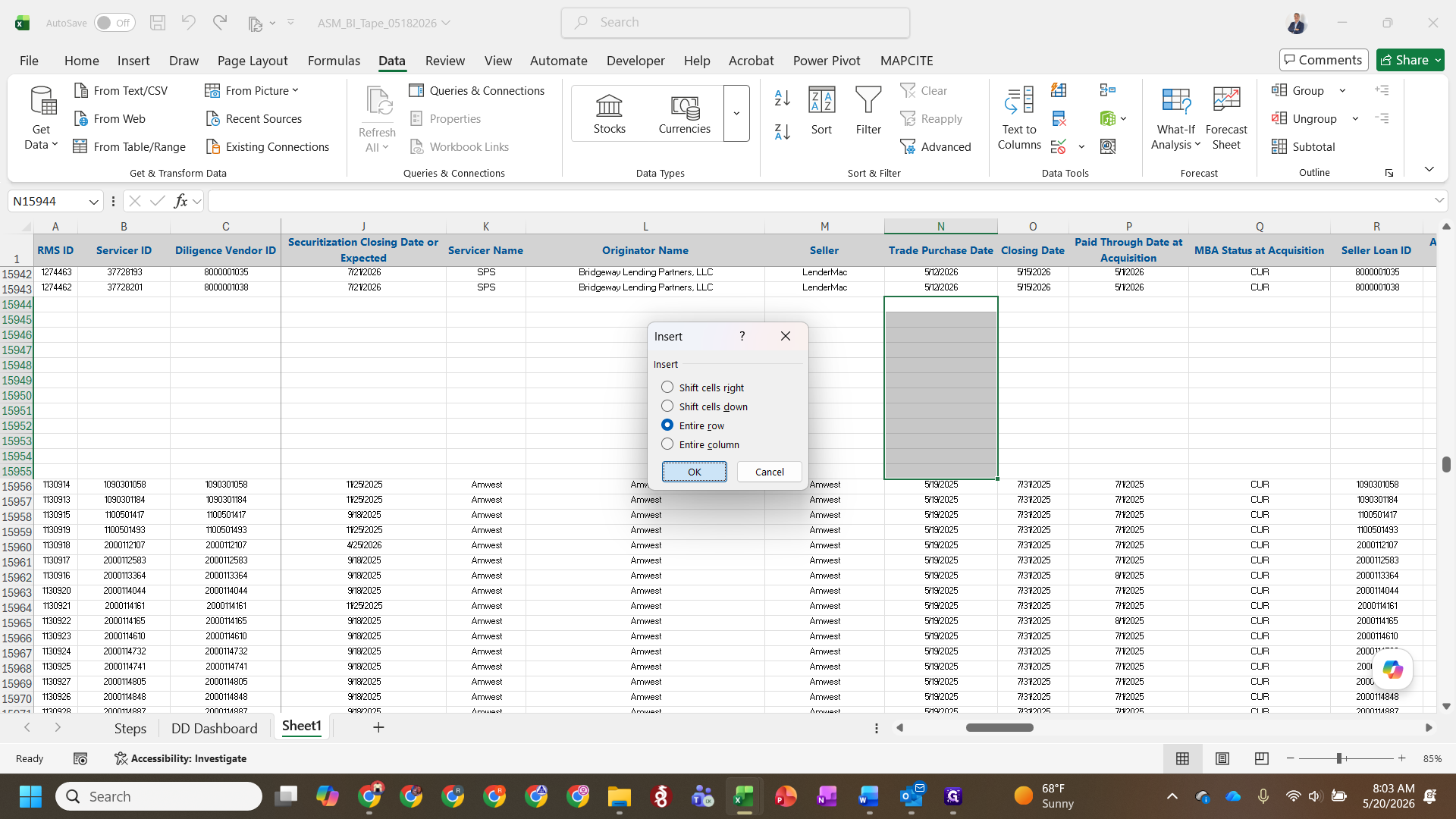Image resolution: width=1456 pixels, height=819 pixels.
Task: Click Flash Fill icon
Action: pyautogui.click(x=1059, y=90)
